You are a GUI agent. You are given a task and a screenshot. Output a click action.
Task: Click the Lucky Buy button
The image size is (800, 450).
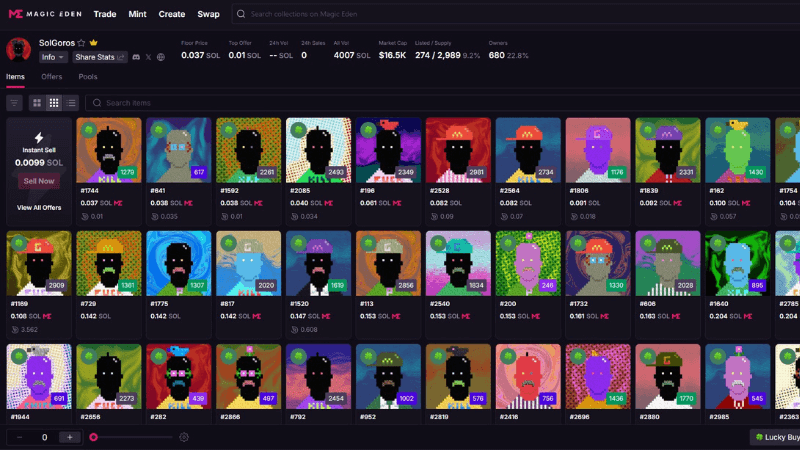coord(777,437)
